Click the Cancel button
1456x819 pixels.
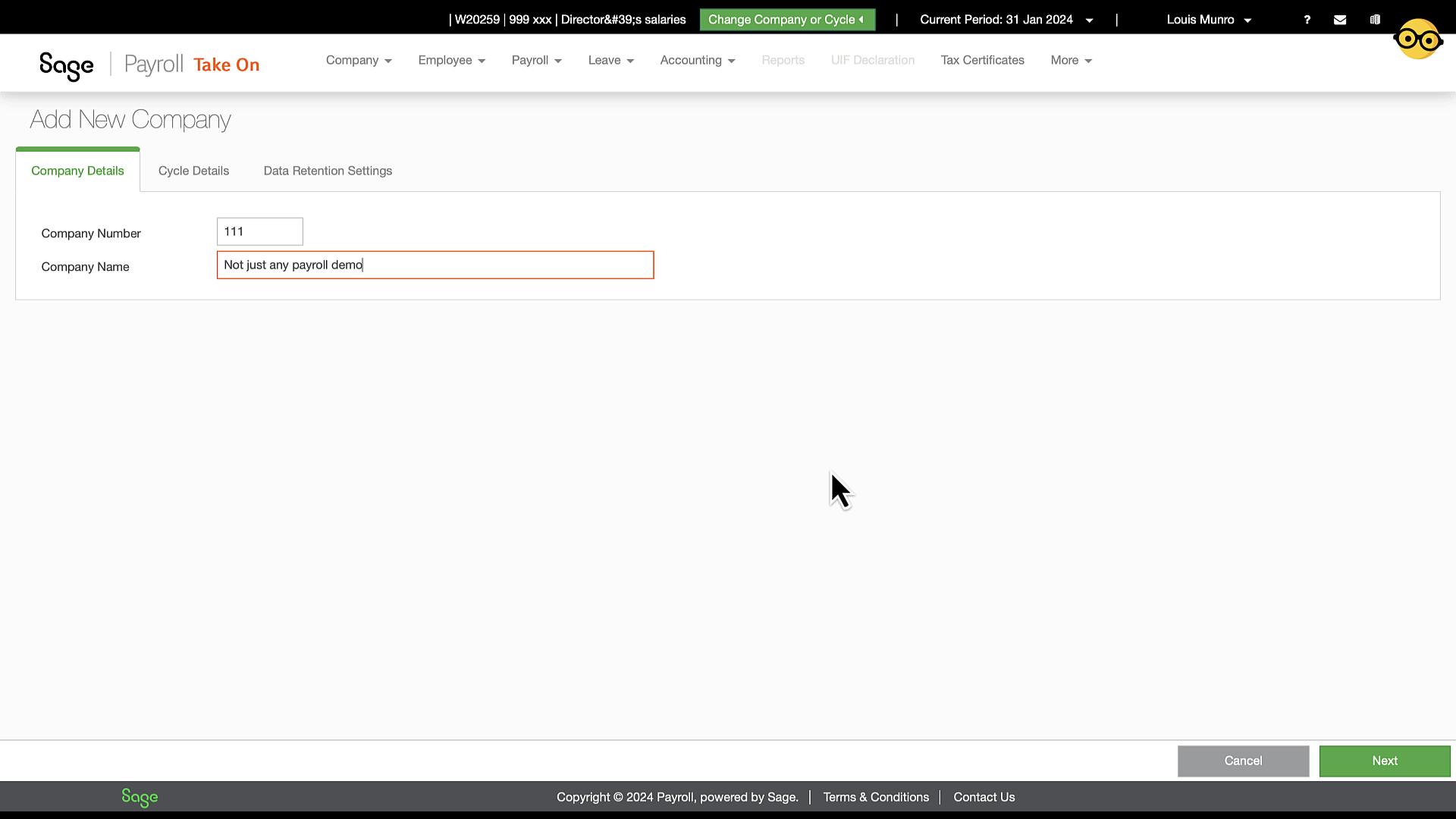[1243, 761]
